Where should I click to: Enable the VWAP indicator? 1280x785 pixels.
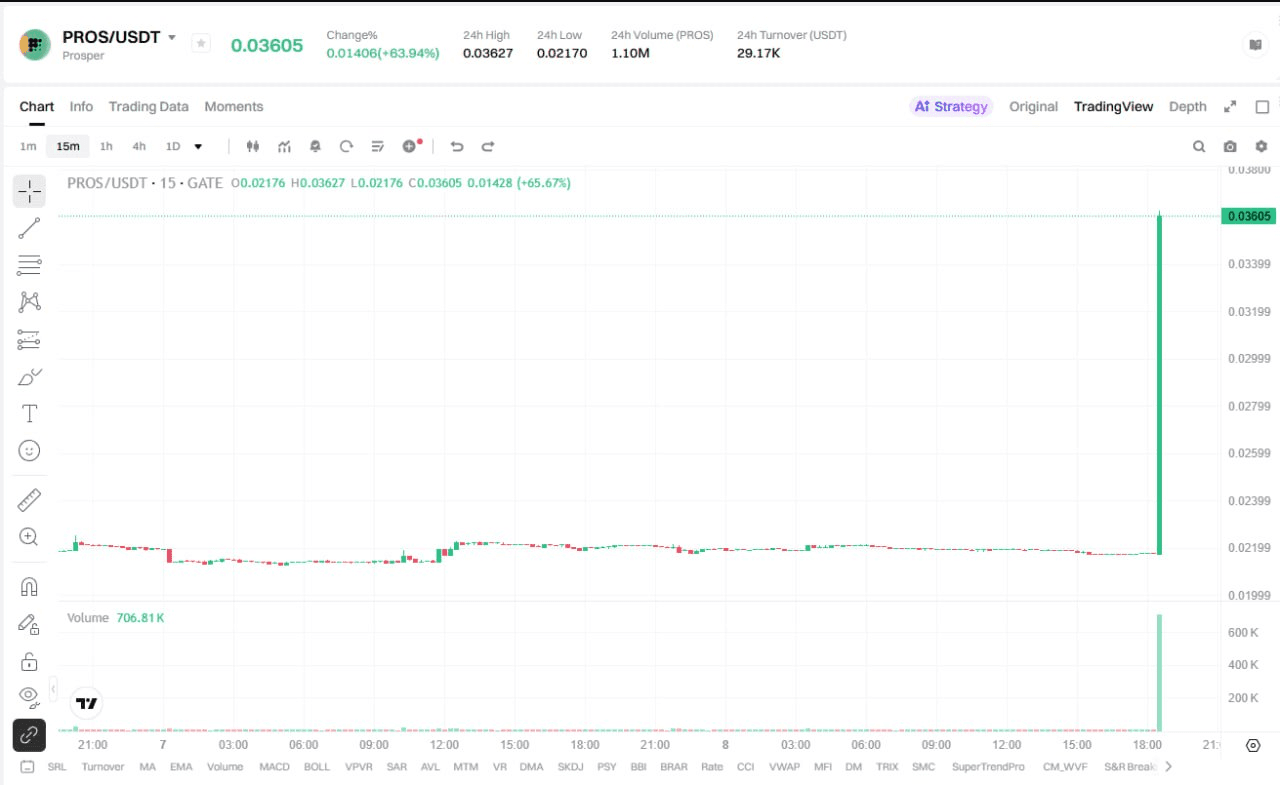tap(784, 767)
